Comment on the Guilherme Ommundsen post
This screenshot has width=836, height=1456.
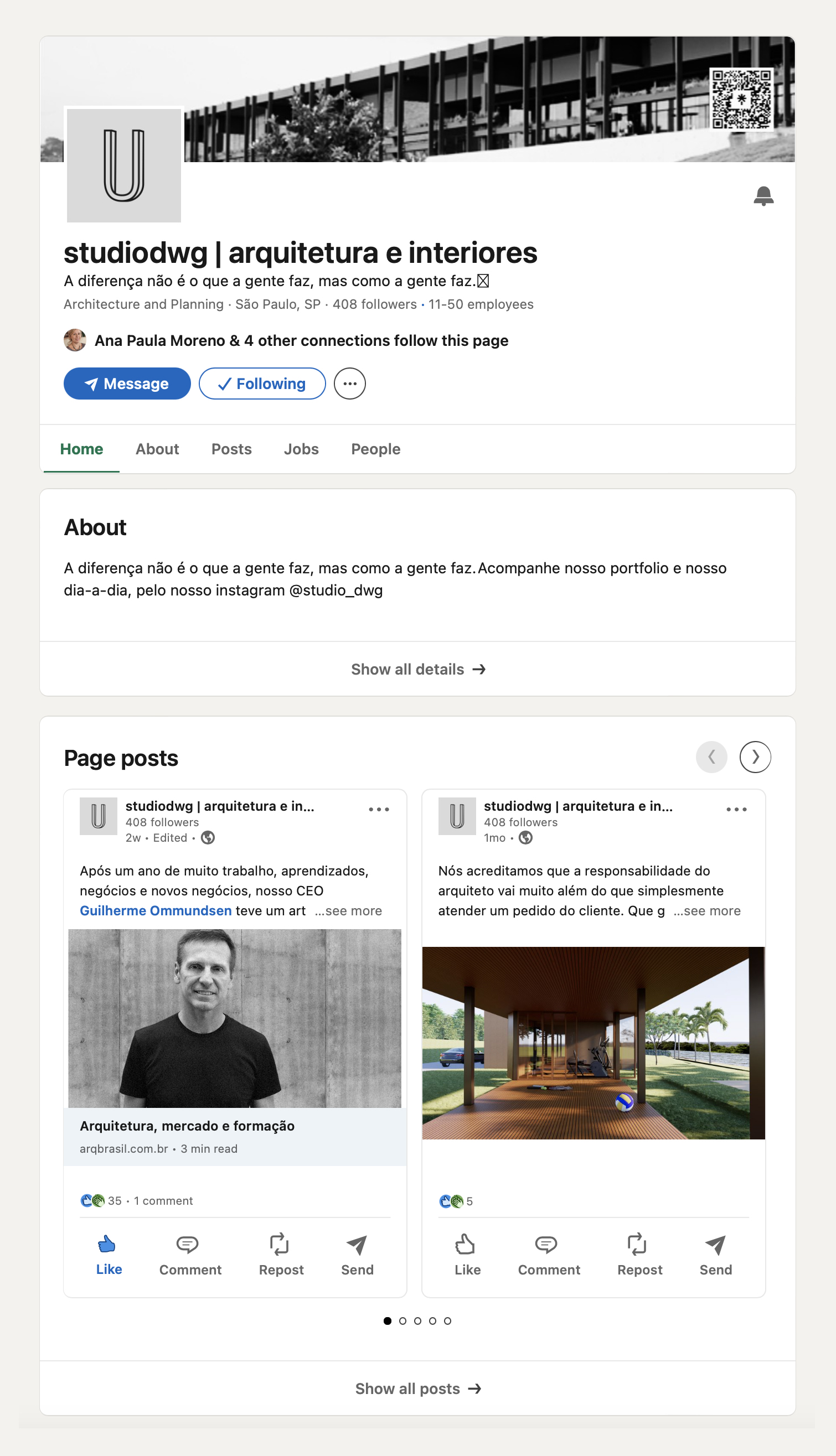pyautogui.click(x=190, y=1256)
